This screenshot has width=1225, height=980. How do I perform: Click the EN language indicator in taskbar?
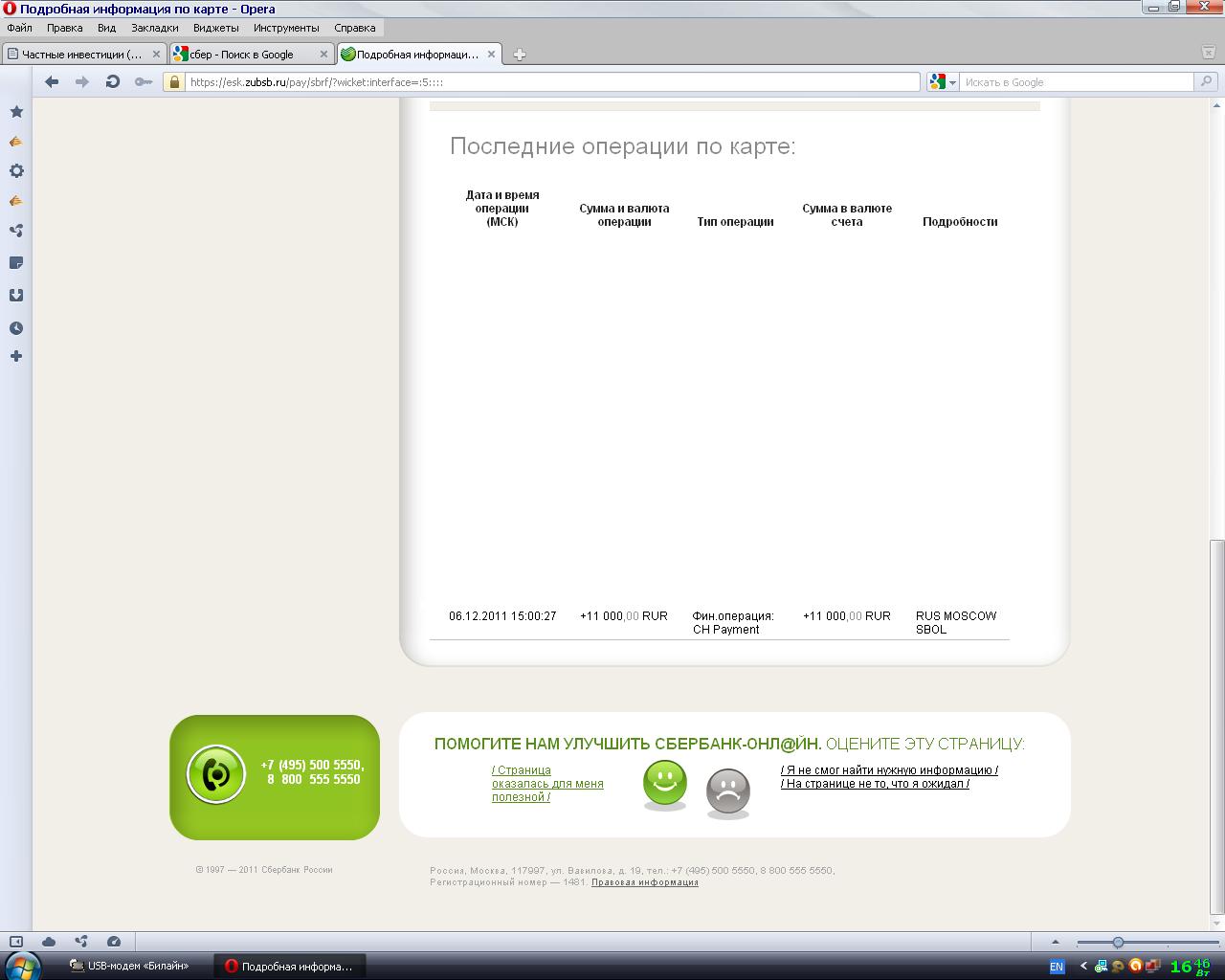(1057, 967)
